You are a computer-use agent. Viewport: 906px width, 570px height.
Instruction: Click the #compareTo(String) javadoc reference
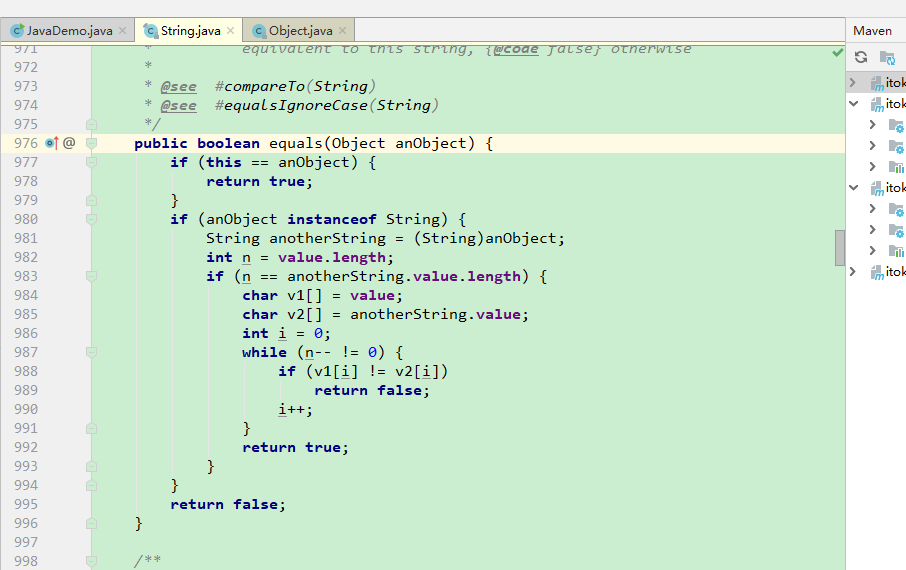295,86
